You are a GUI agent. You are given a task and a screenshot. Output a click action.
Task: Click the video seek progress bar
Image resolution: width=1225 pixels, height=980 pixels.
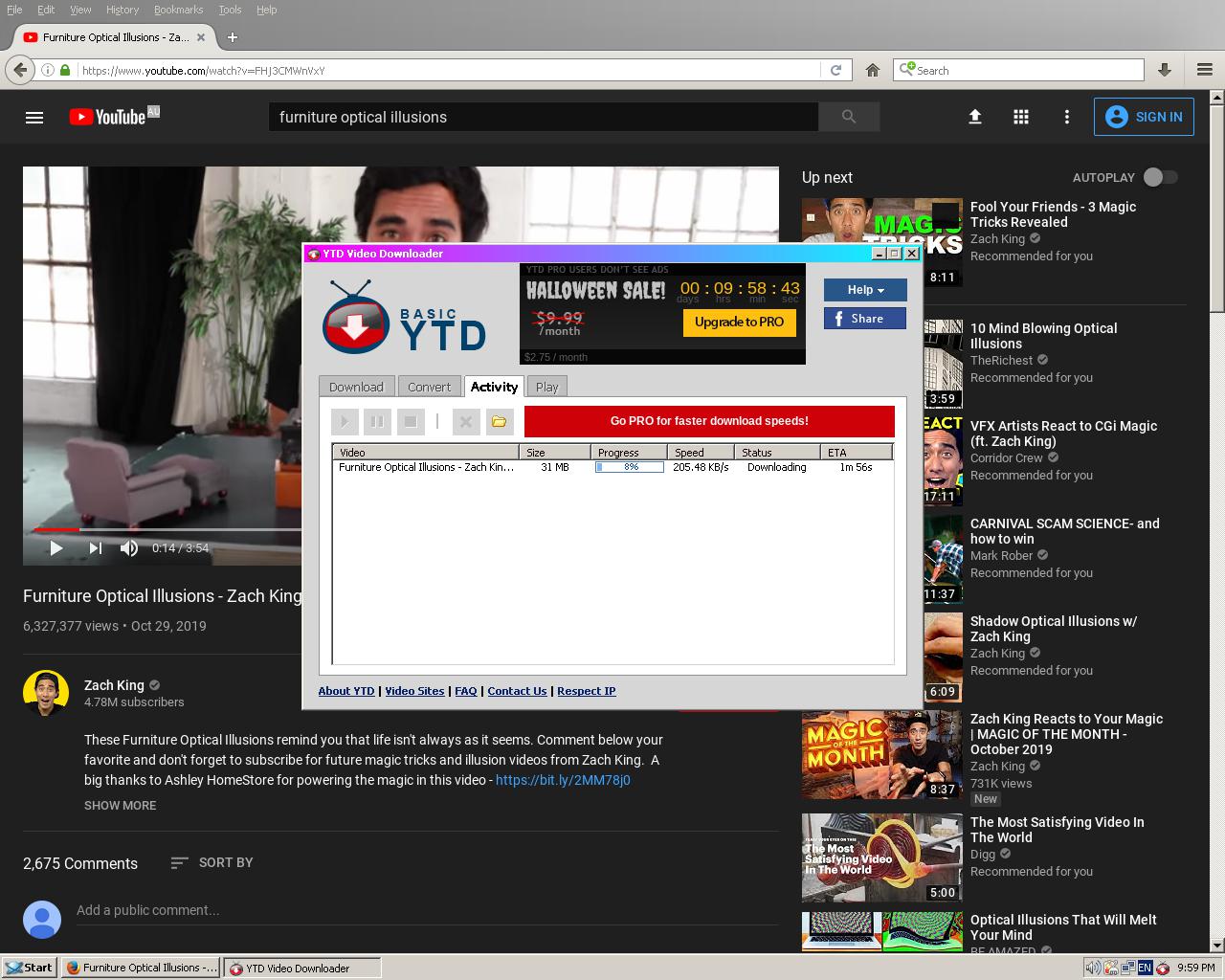point(167,528)
